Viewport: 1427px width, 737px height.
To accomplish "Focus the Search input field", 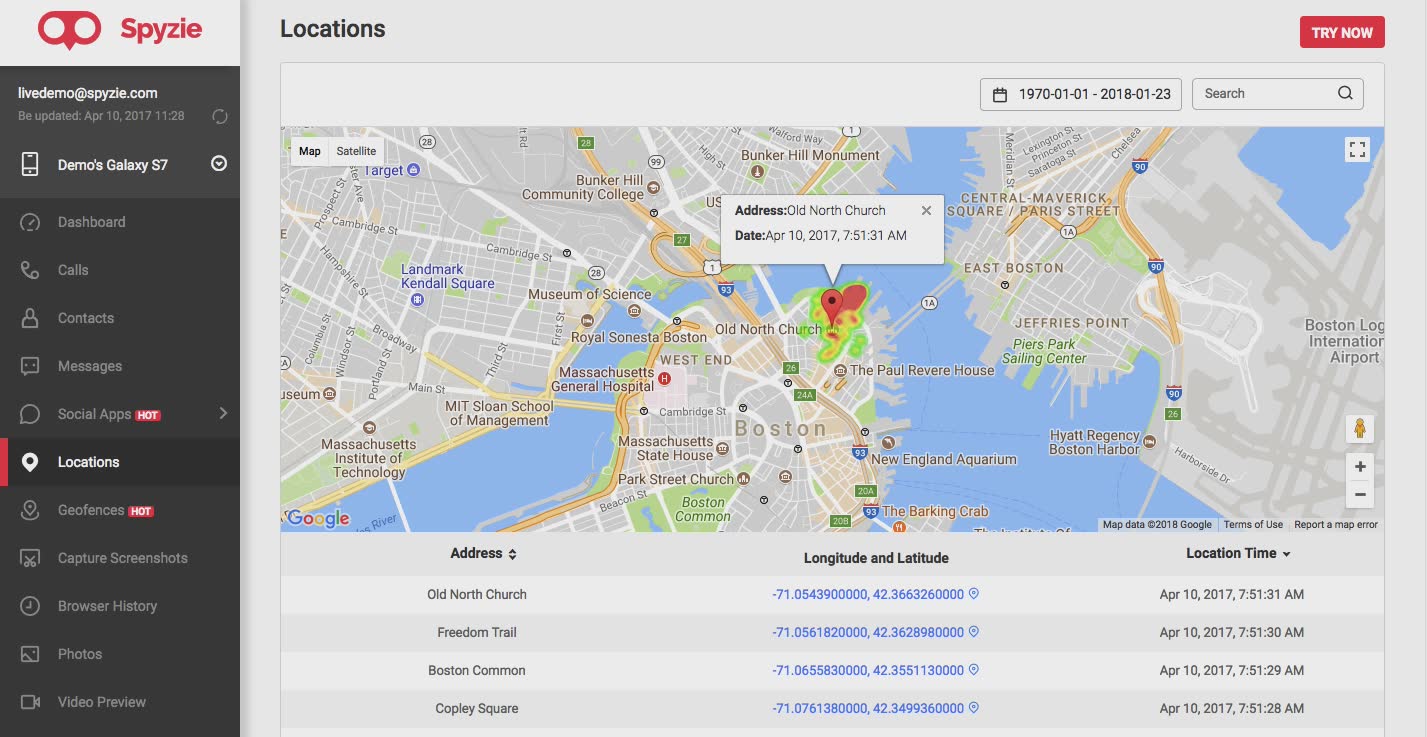I will click(1277, 94).
